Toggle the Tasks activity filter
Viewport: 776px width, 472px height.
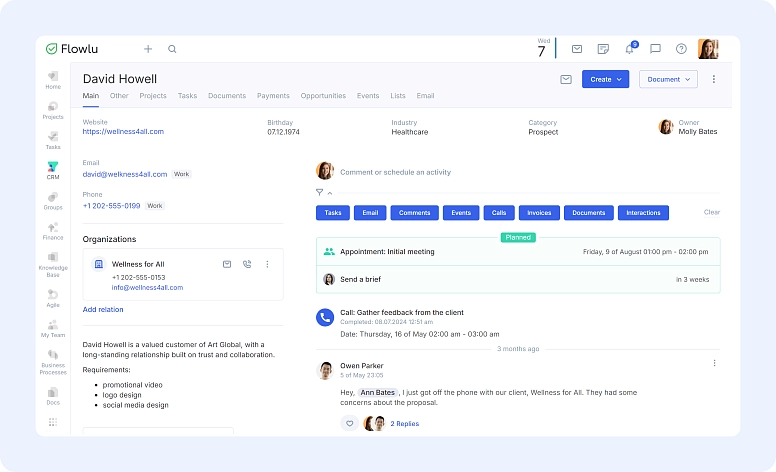tap(333, 213)
